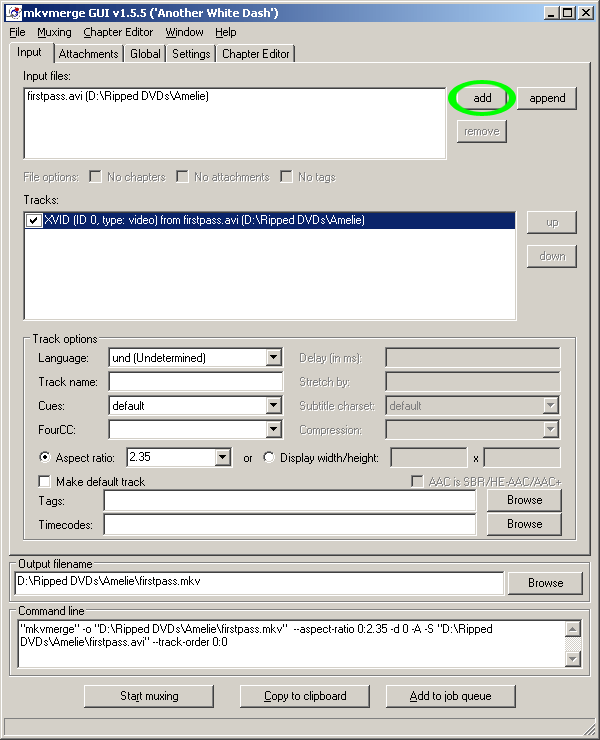600x740 pixels.
Task: Select the XVID track row text
Action: (204, 220)
